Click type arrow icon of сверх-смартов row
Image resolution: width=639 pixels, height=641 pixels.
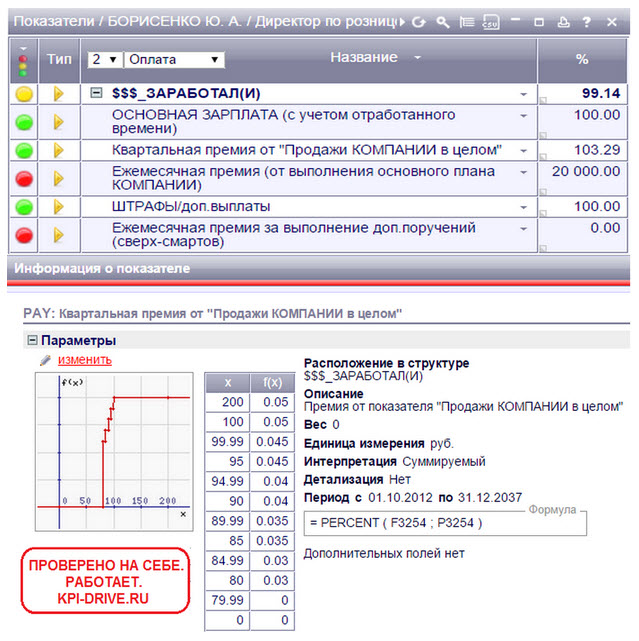58,235
